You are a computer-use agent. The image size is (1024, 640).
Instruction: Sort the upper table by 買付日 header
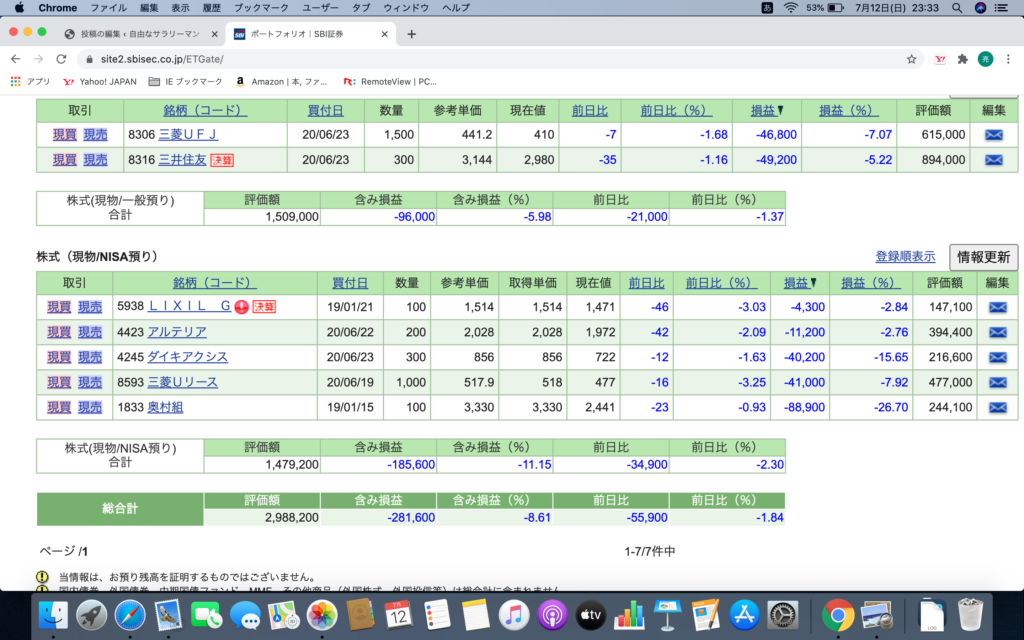(x=325, y=111)
